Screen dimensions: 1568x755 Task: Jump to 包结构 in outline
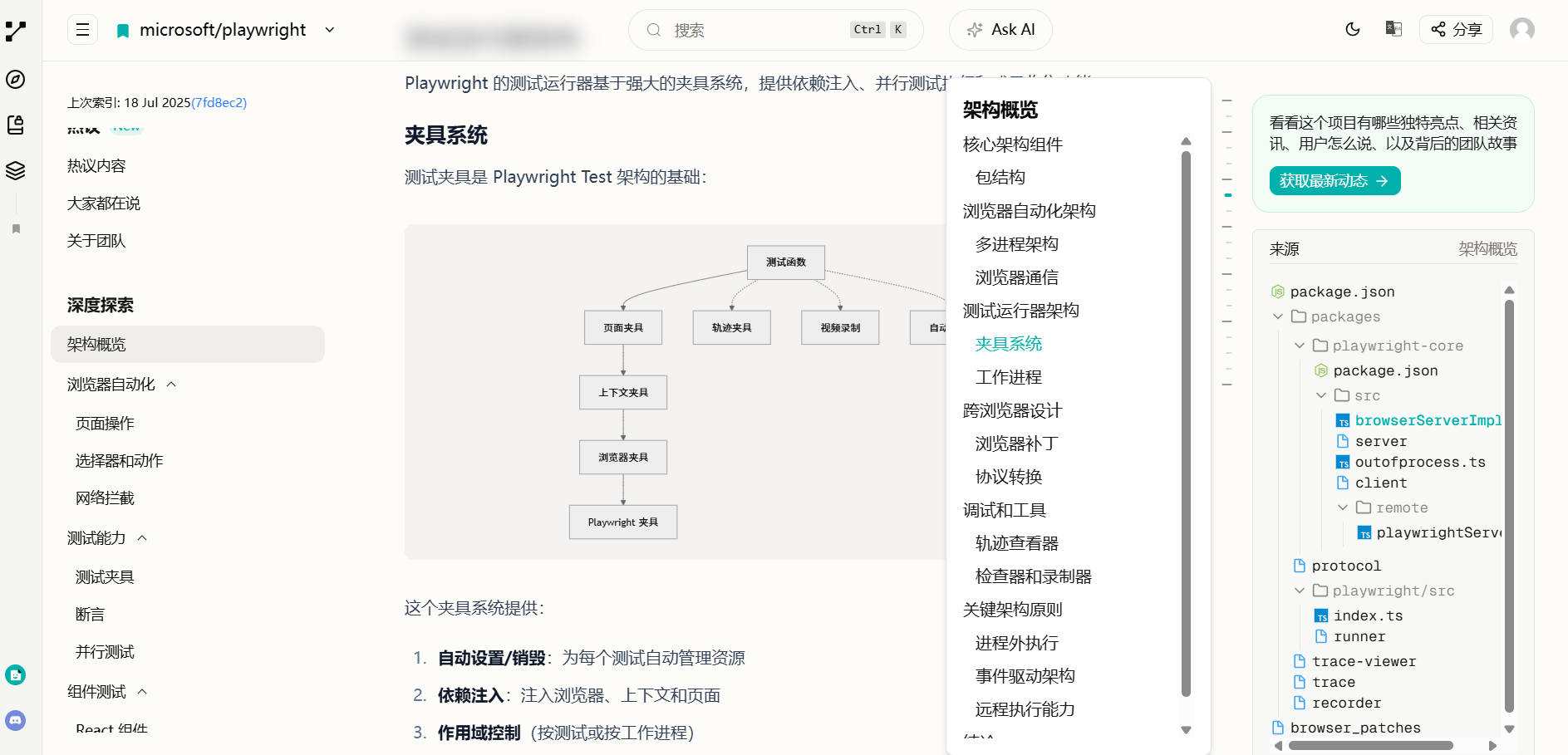point(1000,178)
